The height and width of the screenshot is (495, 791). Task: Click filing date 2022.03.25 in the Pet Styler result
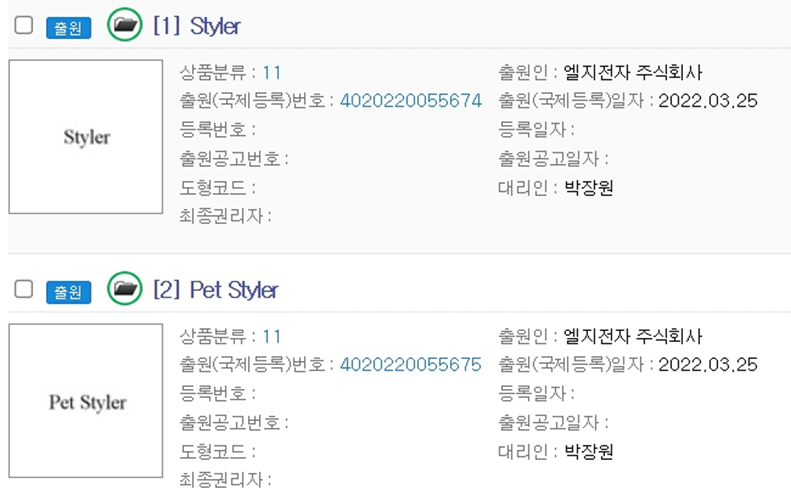[708, 364]
